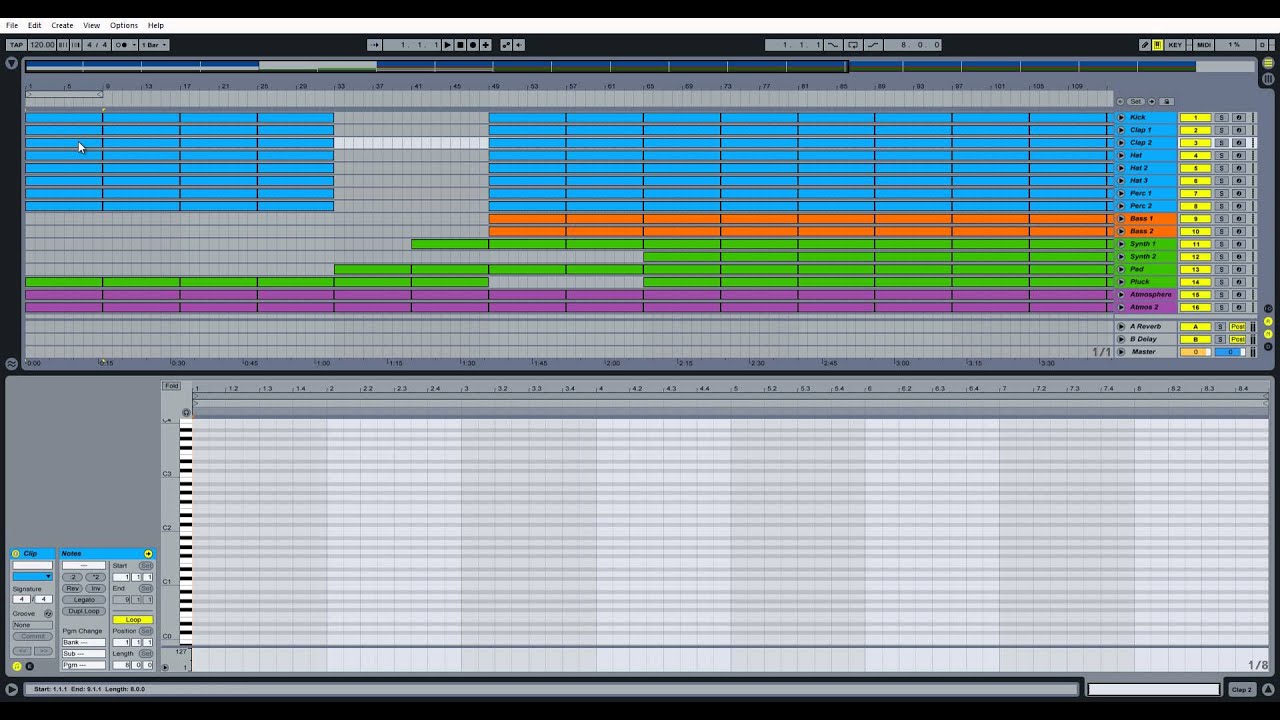The width and height of the screenshot is (1280, 720).
Task: Open the View menu
Action: (91, 25)
